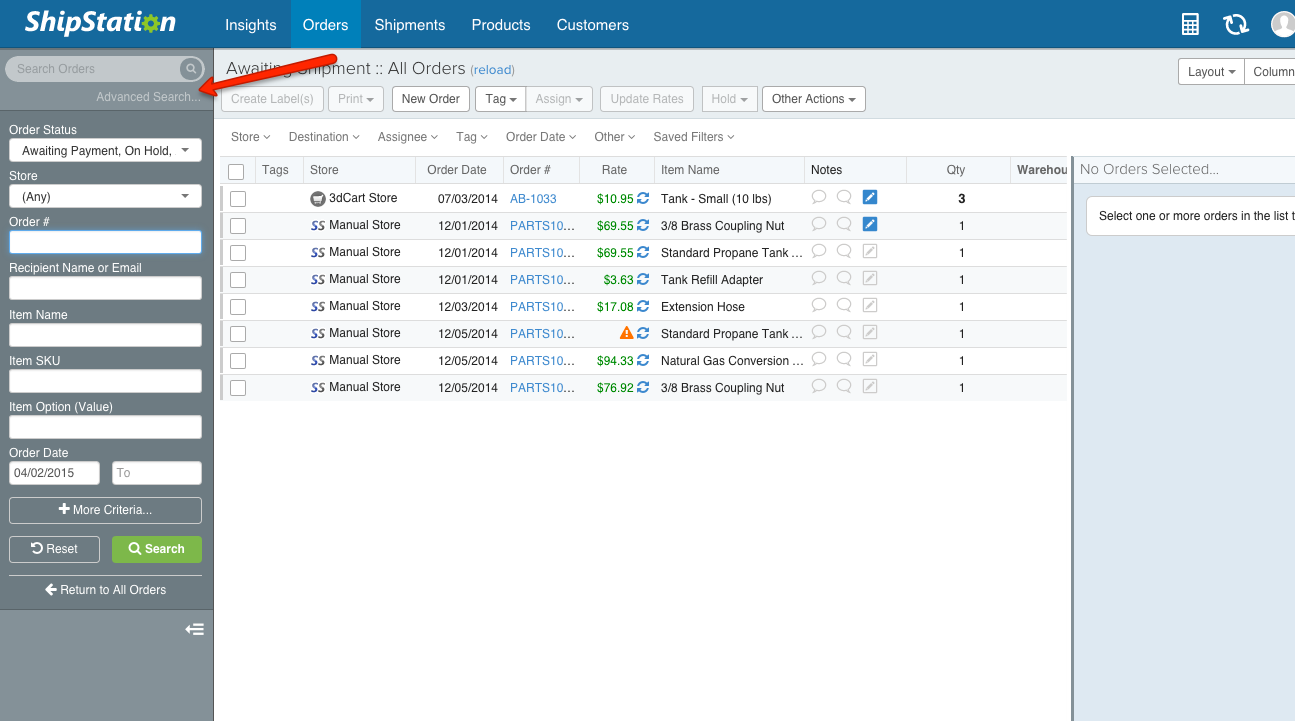Refresh rate for order AB-1033
This screenshot has width=1295, height=721.
coord(643,199)
